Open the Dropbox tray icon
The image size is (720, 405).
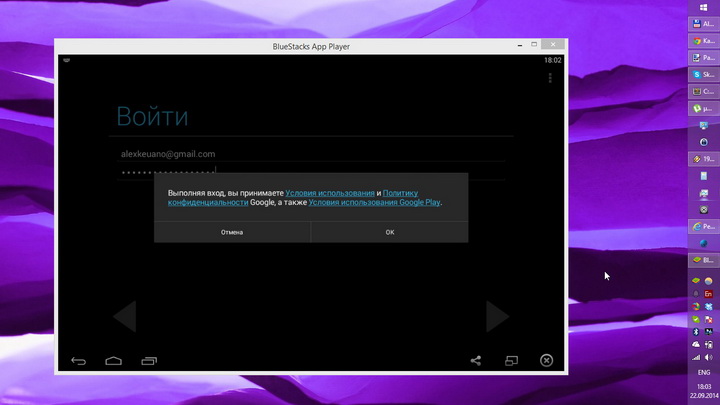coord(709,306)
